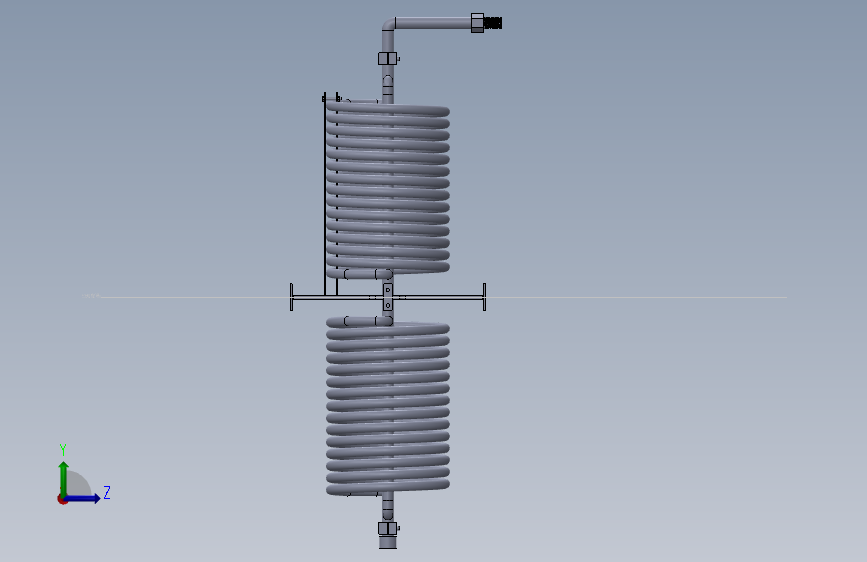Click the green Y axis arrow of triad

point(64,479)
